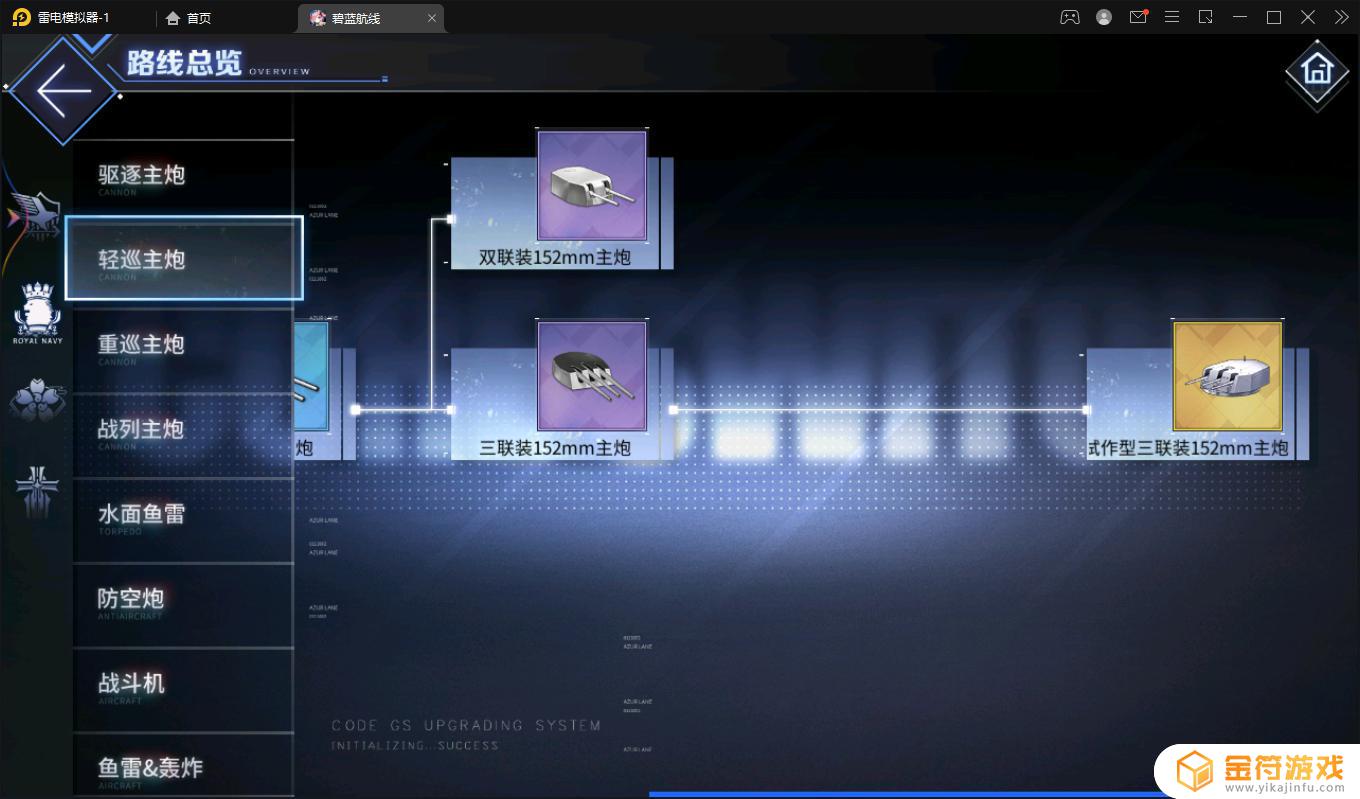Open the gold 试作型三联装152mm turret icon

(1228, 376)
